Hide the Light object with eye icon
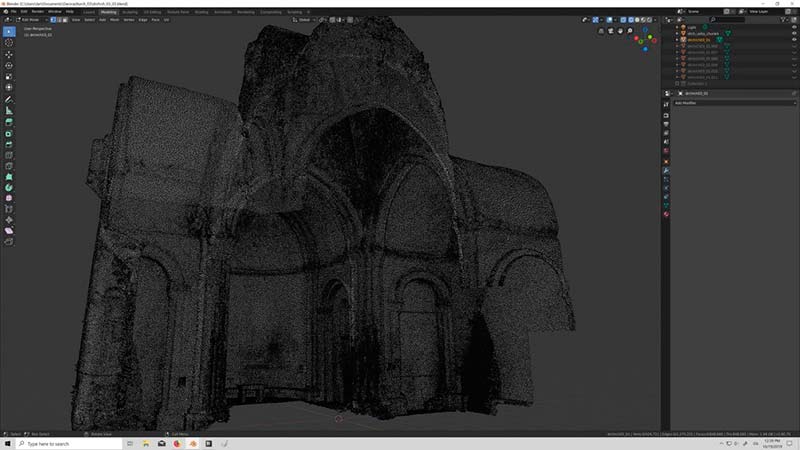 tap(794, 27)
